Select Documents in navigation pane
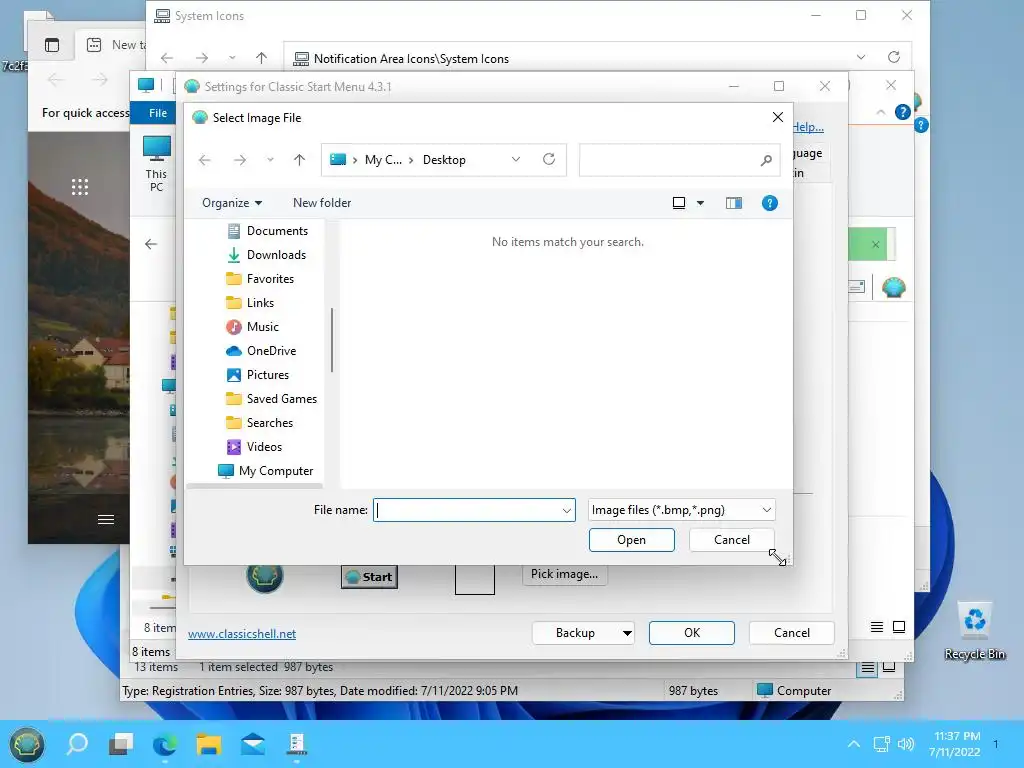1024x768 pixels. (x=266, y=231)
